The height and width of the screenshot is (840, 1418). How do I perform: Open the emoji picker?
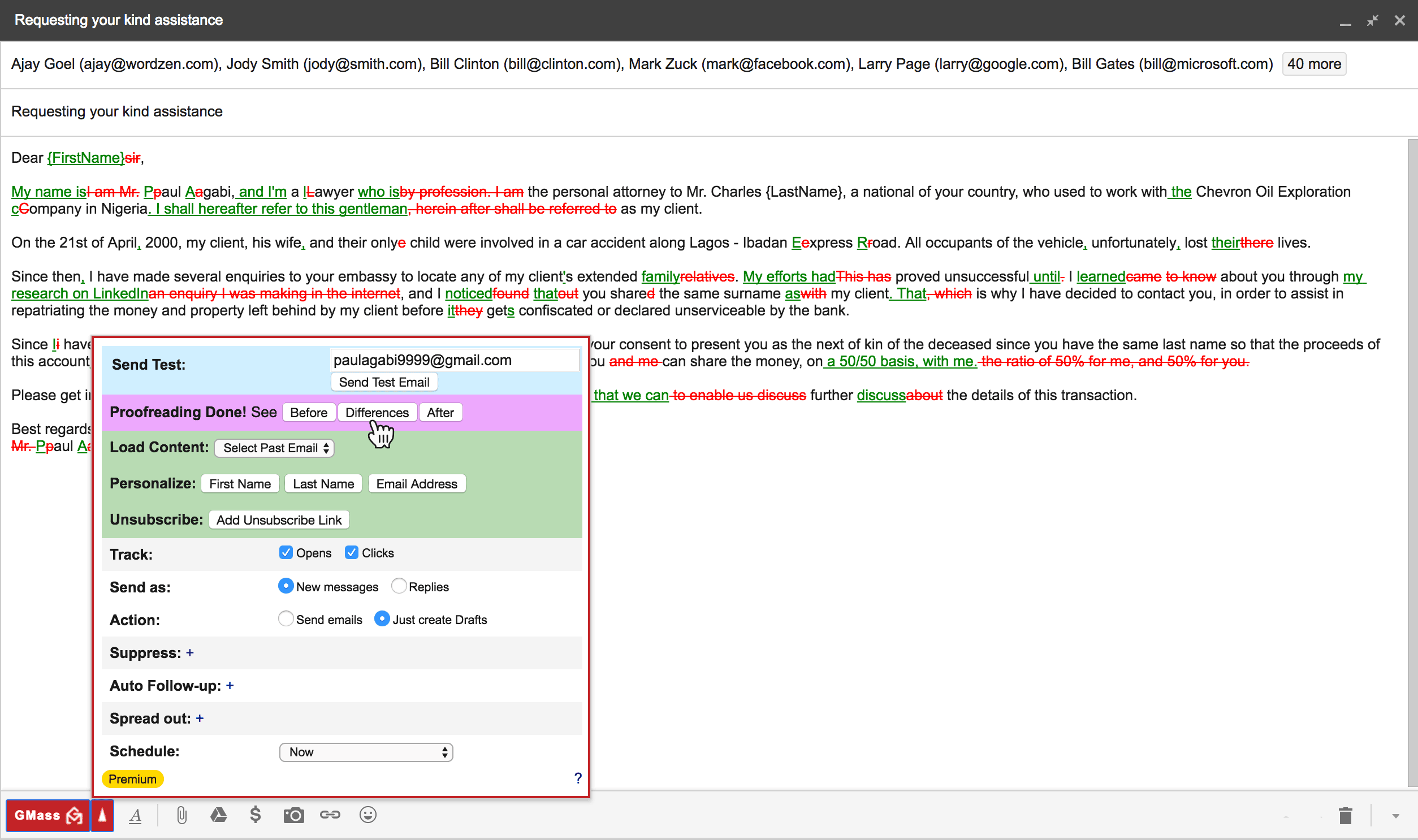(x=368, y=815)
